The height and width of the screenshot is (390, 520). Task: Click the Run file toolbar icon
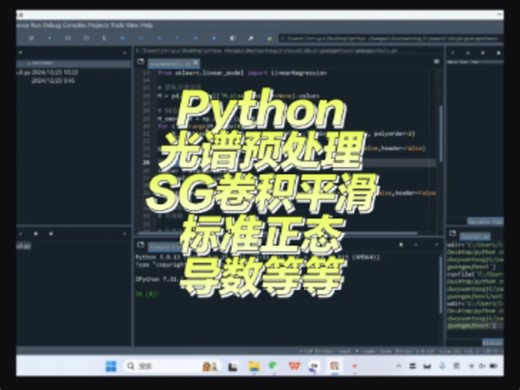(50, 38)
